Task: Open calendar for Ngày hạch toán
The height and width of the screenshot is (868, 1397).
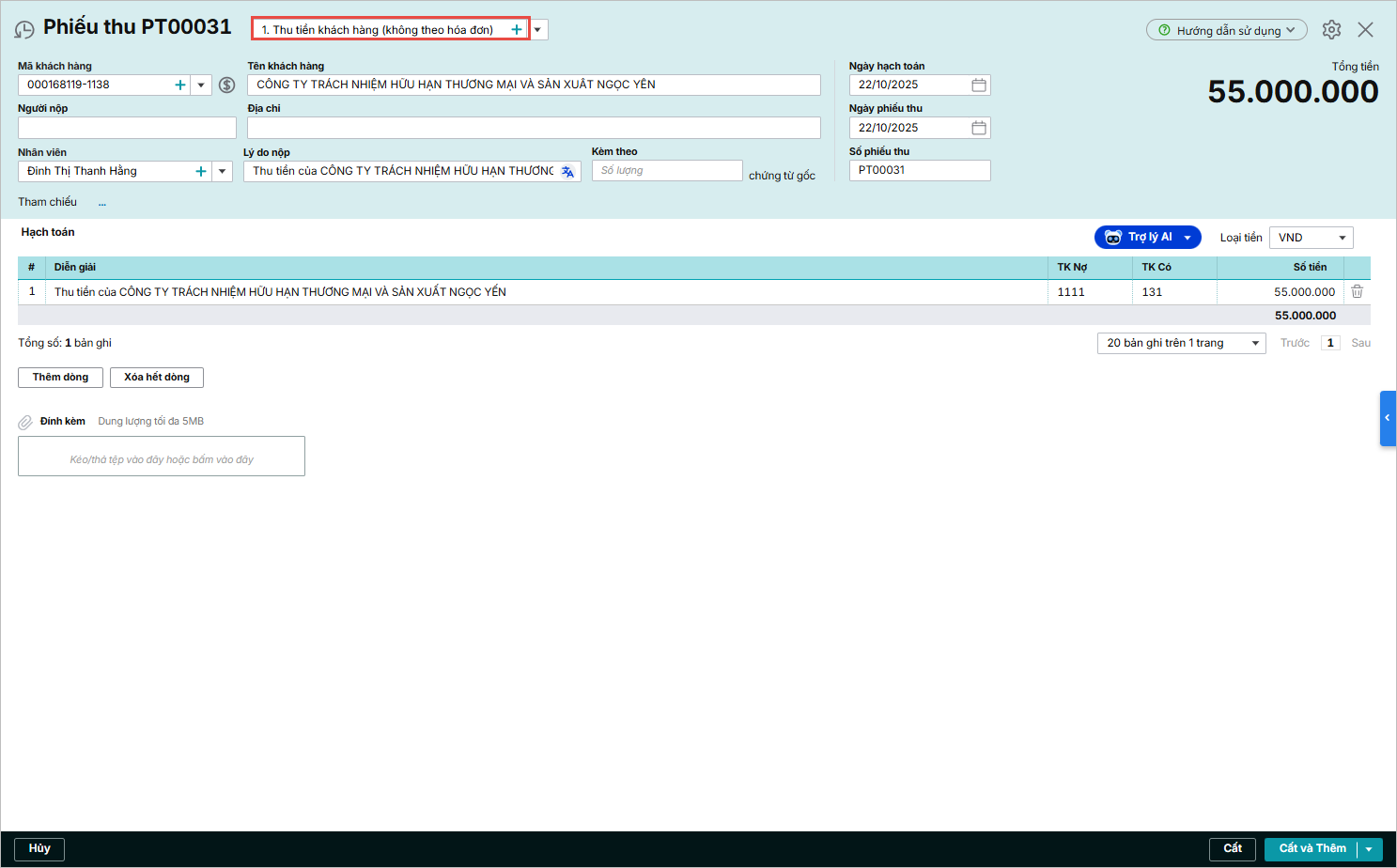Action: [979, 85]
